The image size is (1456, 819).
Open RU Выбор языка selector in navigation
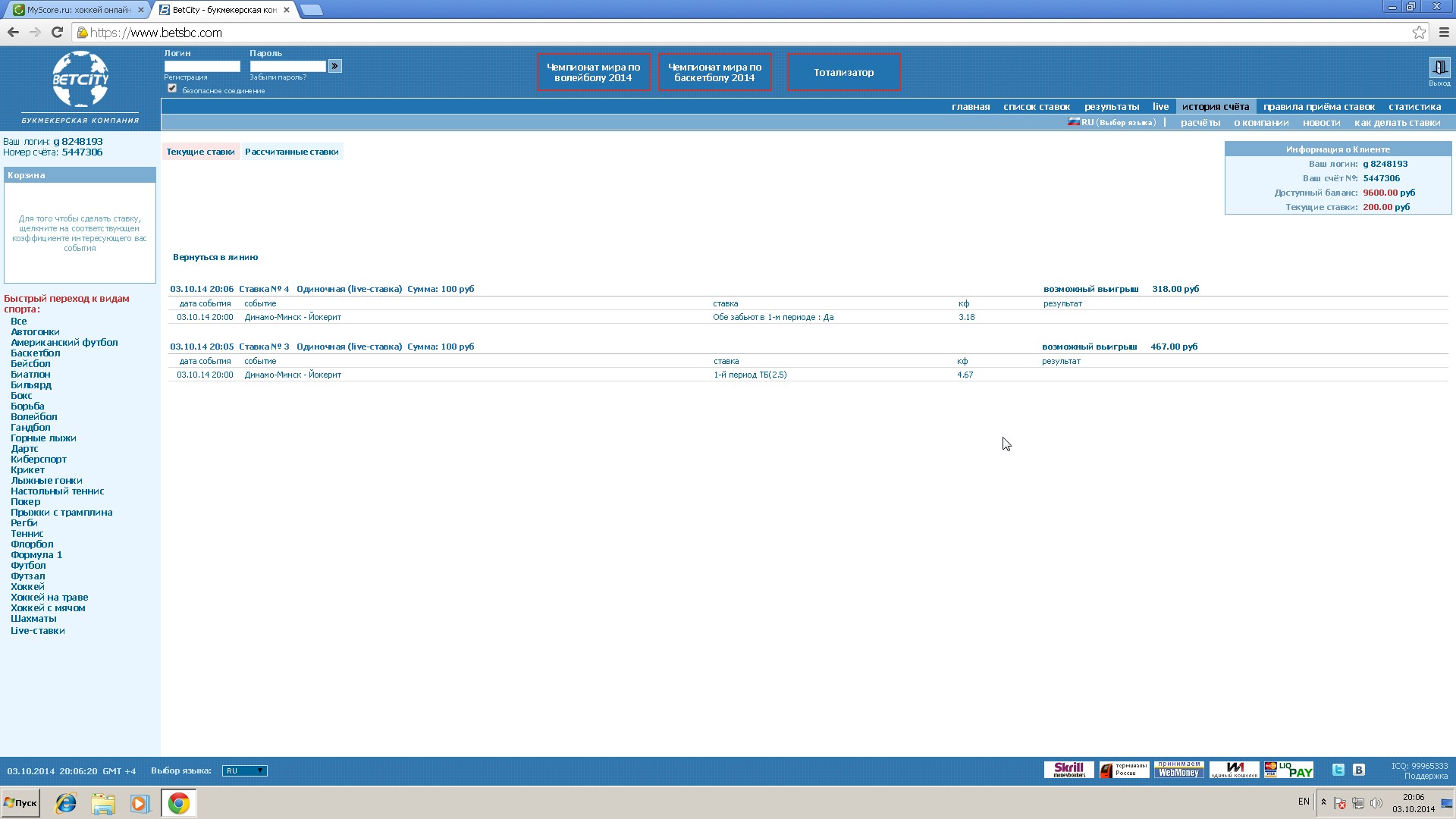1112,123
